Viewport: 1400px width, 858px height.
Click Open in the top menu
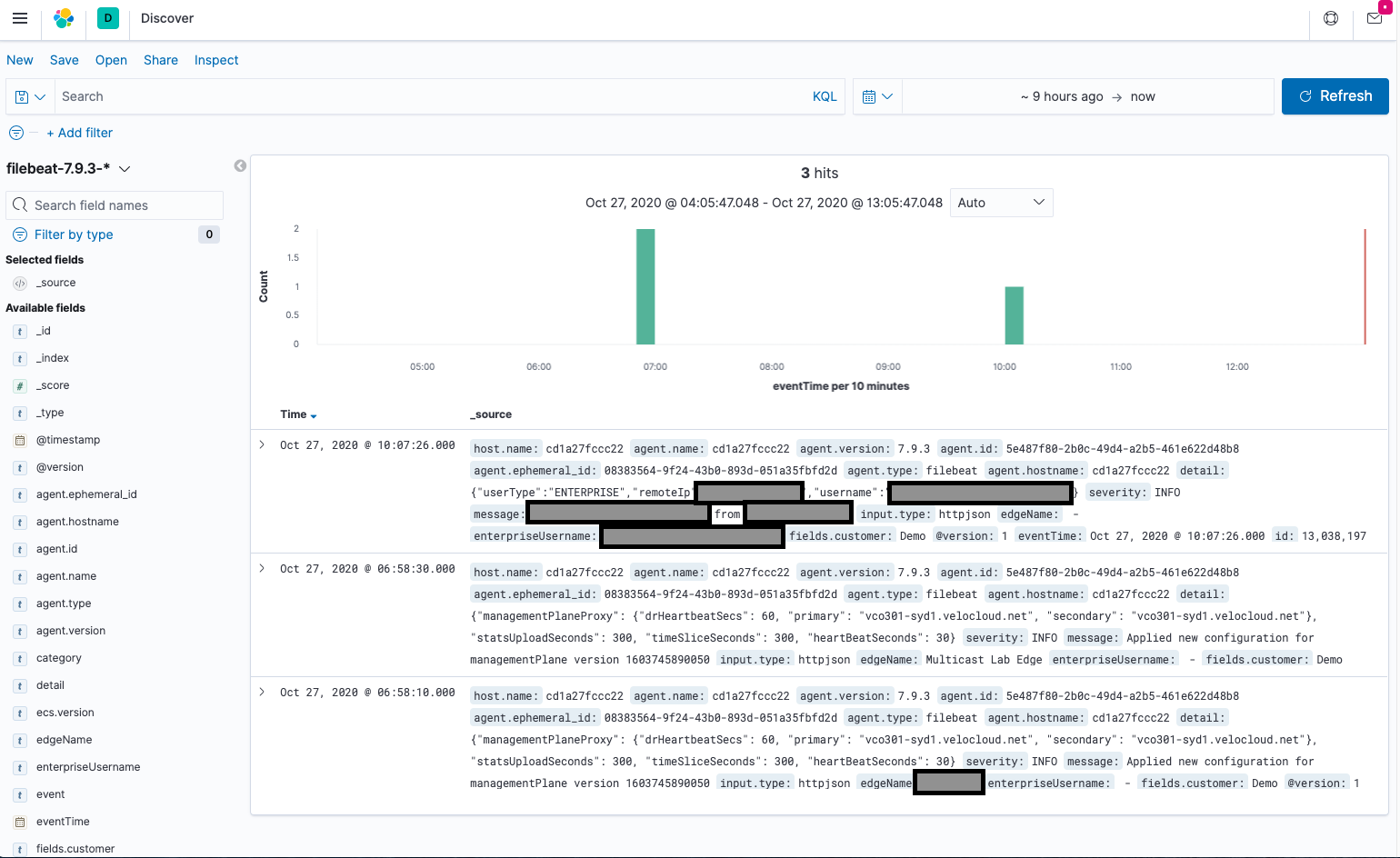point(111,60)
